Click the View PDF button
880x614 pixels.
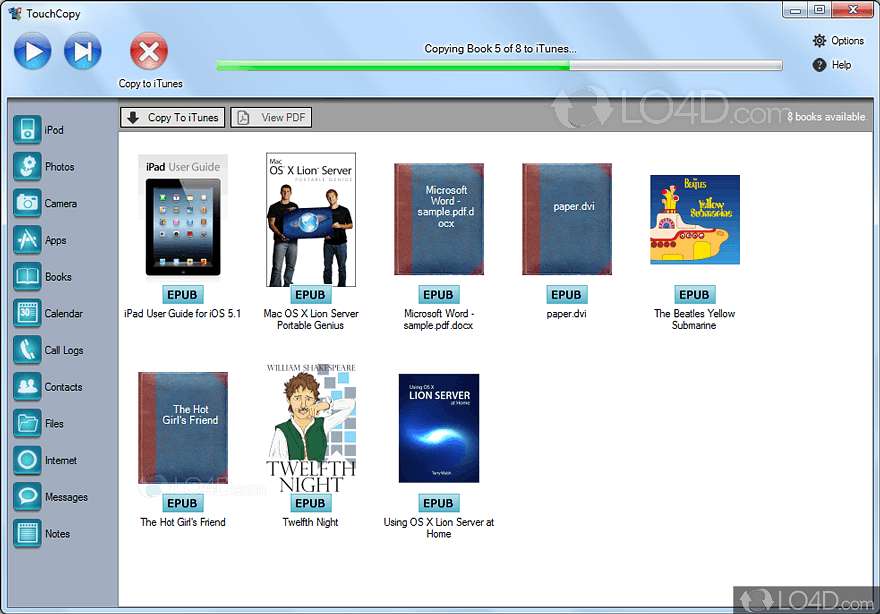coord(271,117)
